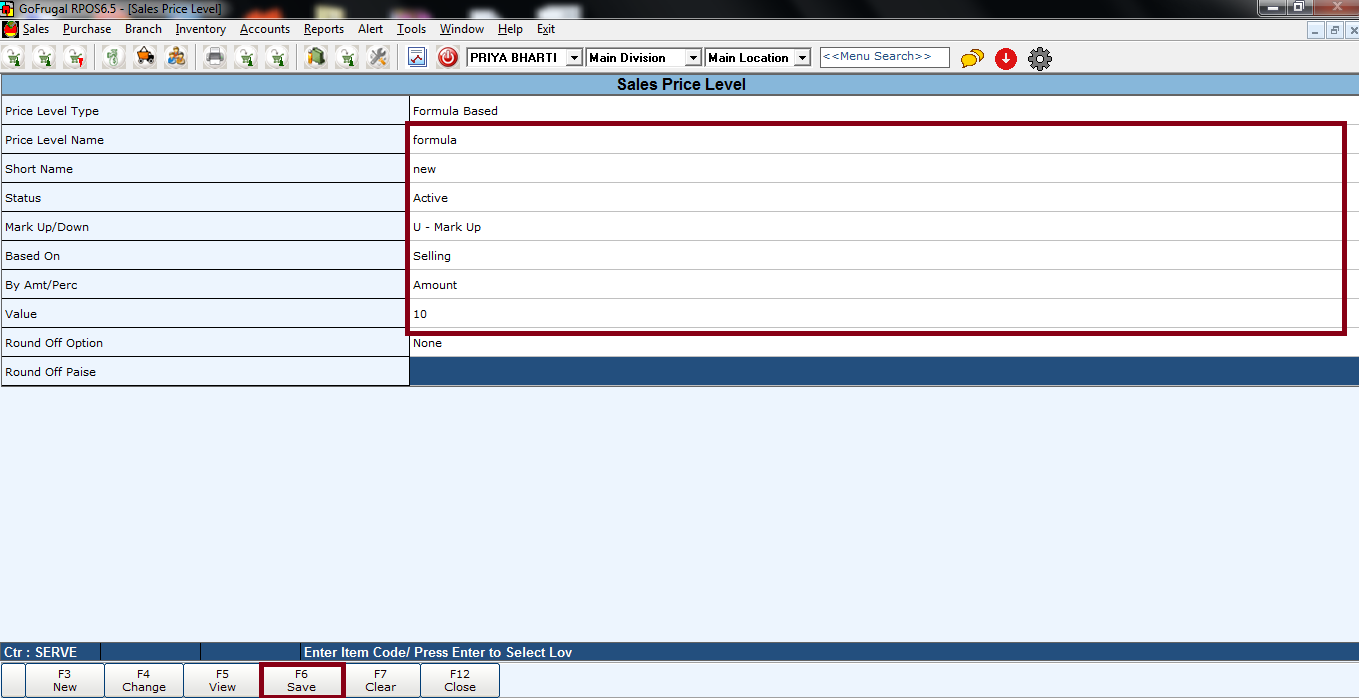Open the chart report icon
Screen dimensions: 1359x698
point(417,57)
